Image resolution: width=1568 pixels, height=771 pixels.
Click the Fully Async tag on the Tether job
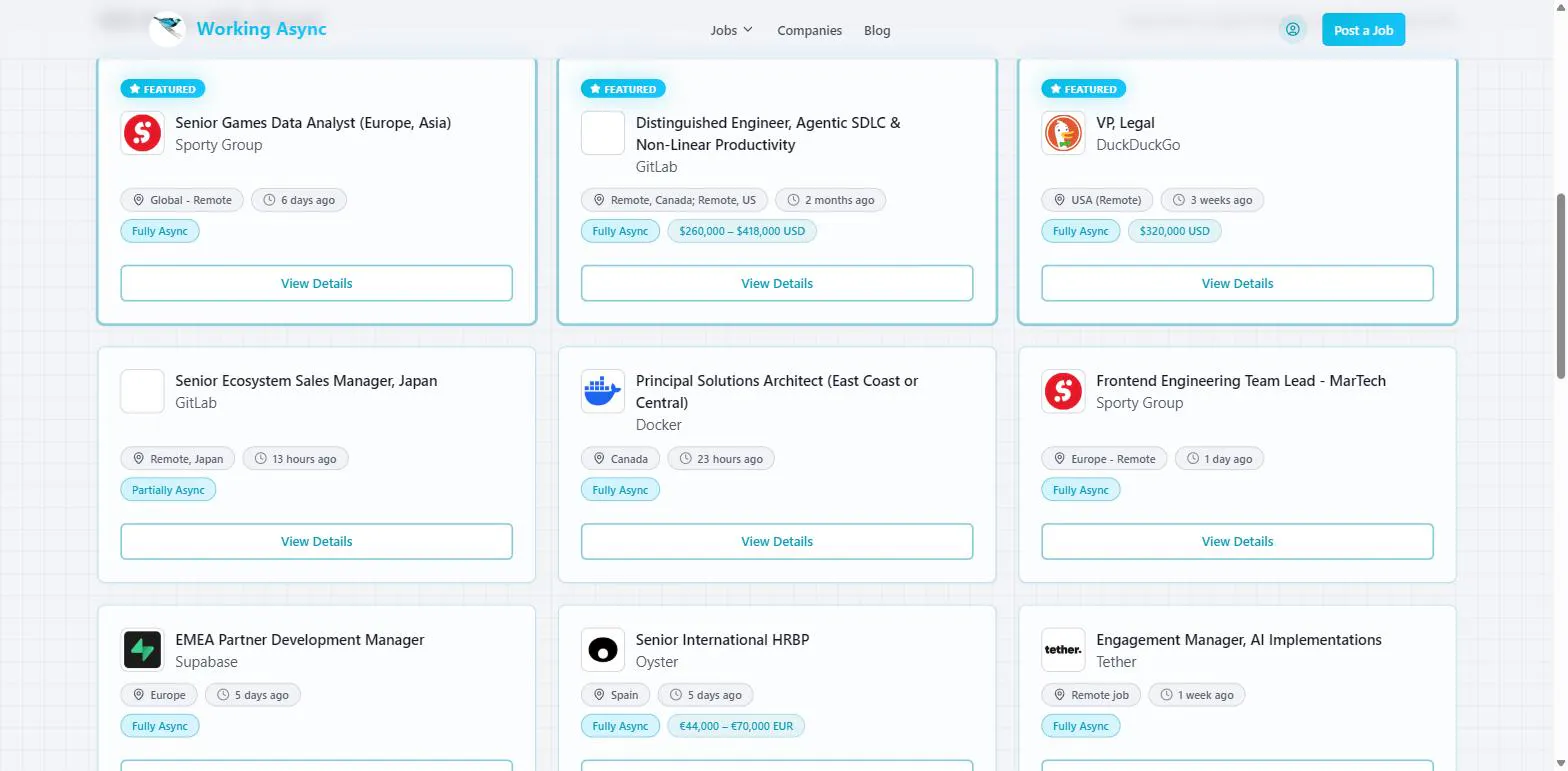coord(1081,726)
